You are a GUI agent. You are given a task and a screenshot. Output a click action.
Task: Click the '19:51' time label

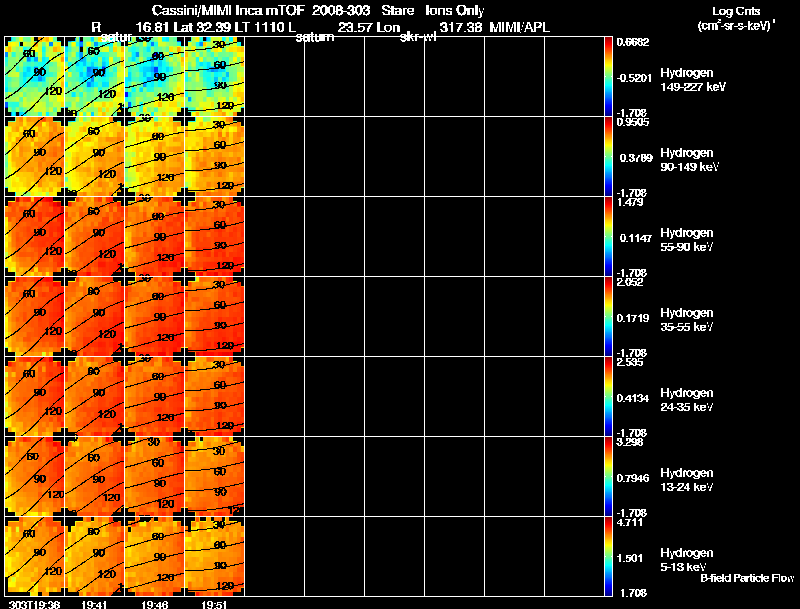pos(214,604)
